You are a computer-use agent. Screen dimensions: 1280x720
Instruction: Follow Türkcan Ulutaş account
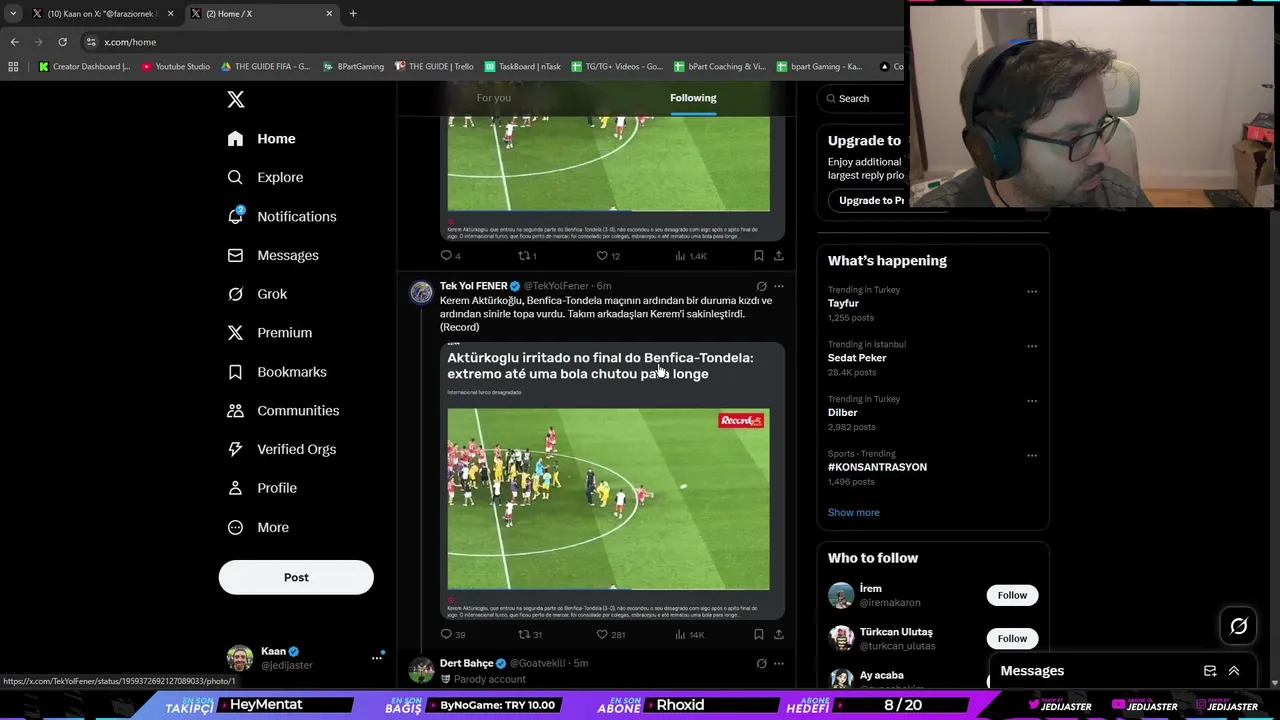(x=1012, y=638)
